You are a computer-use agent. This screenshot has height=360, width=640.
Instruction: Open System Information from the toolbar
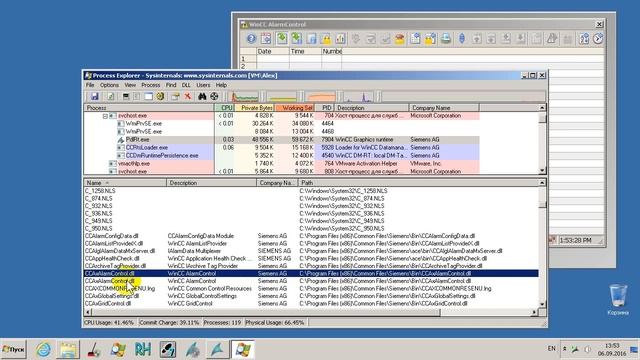(126, 96)
